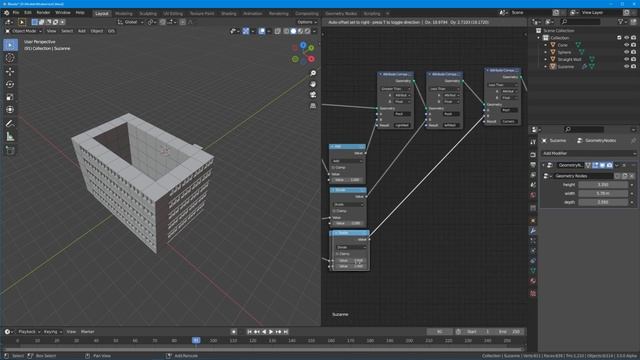
Task: Switch to the Geometry Nodes workspace tab
Action: [341, 13]
